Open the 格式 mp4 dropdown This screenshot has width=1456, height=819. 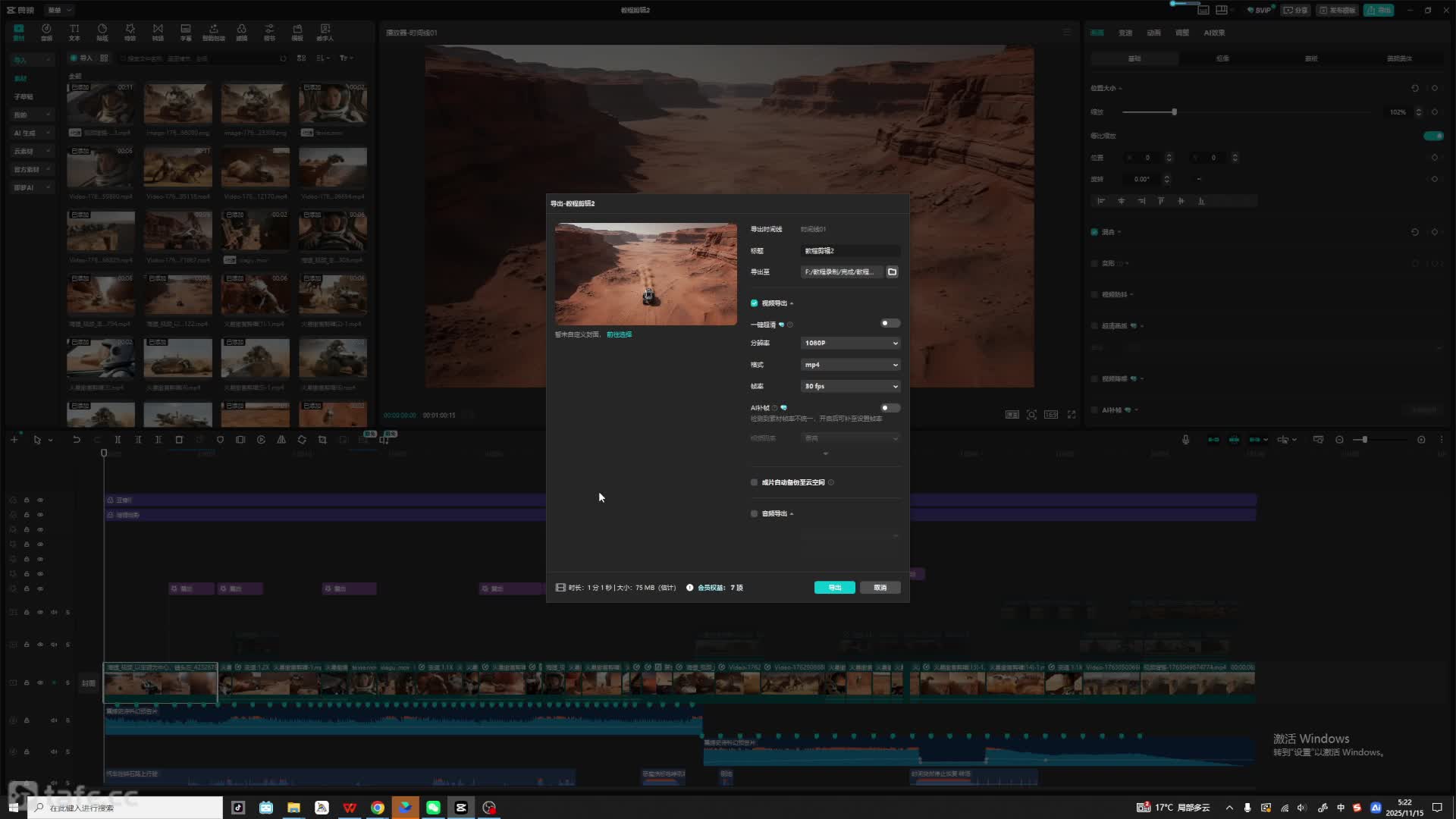850,365
